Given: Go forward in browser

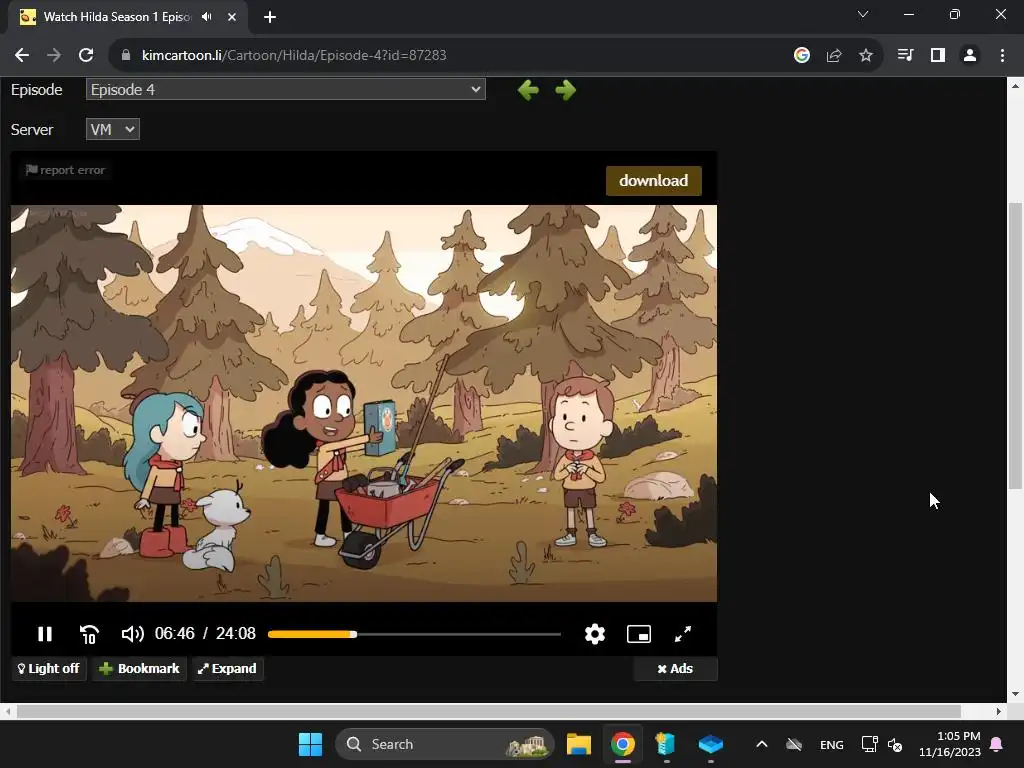Looking at the screenshot, I should pyautogui.click(x=54, y=56).
